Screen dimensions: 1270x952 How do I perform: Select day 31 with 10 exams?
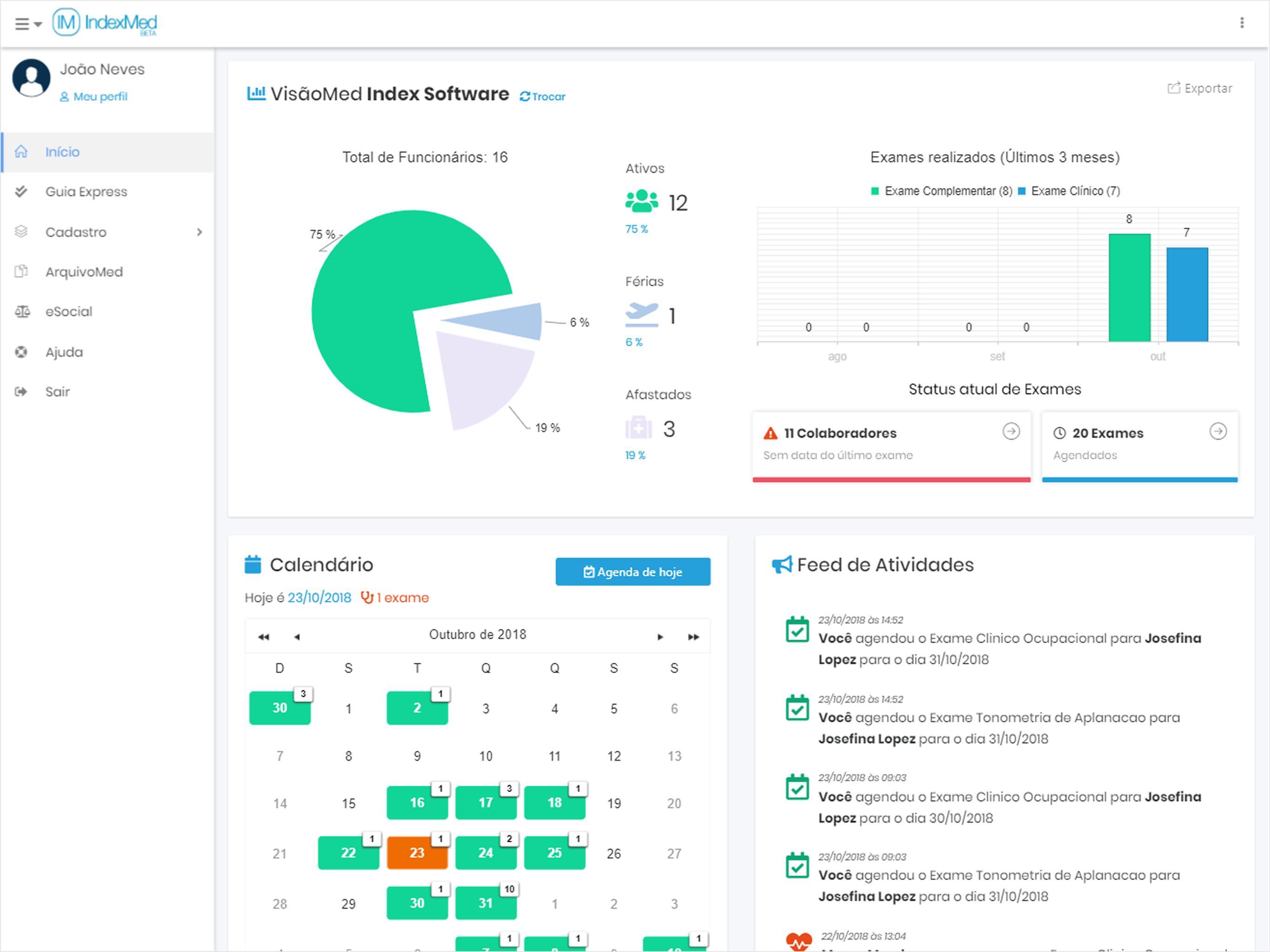[x=486, y=903]
